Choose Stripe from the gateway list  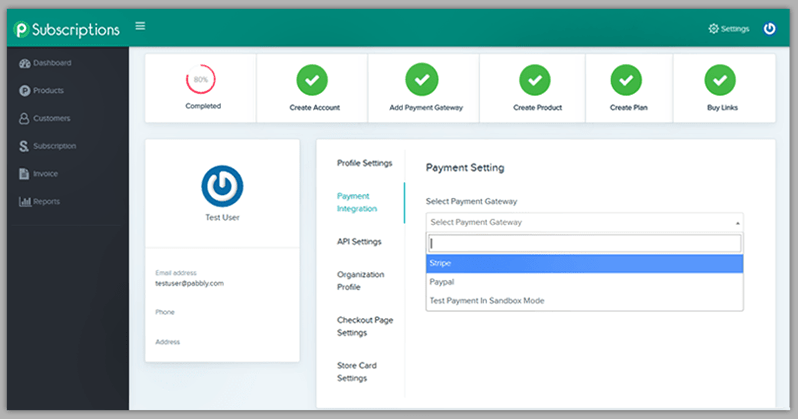click(585, 264)
